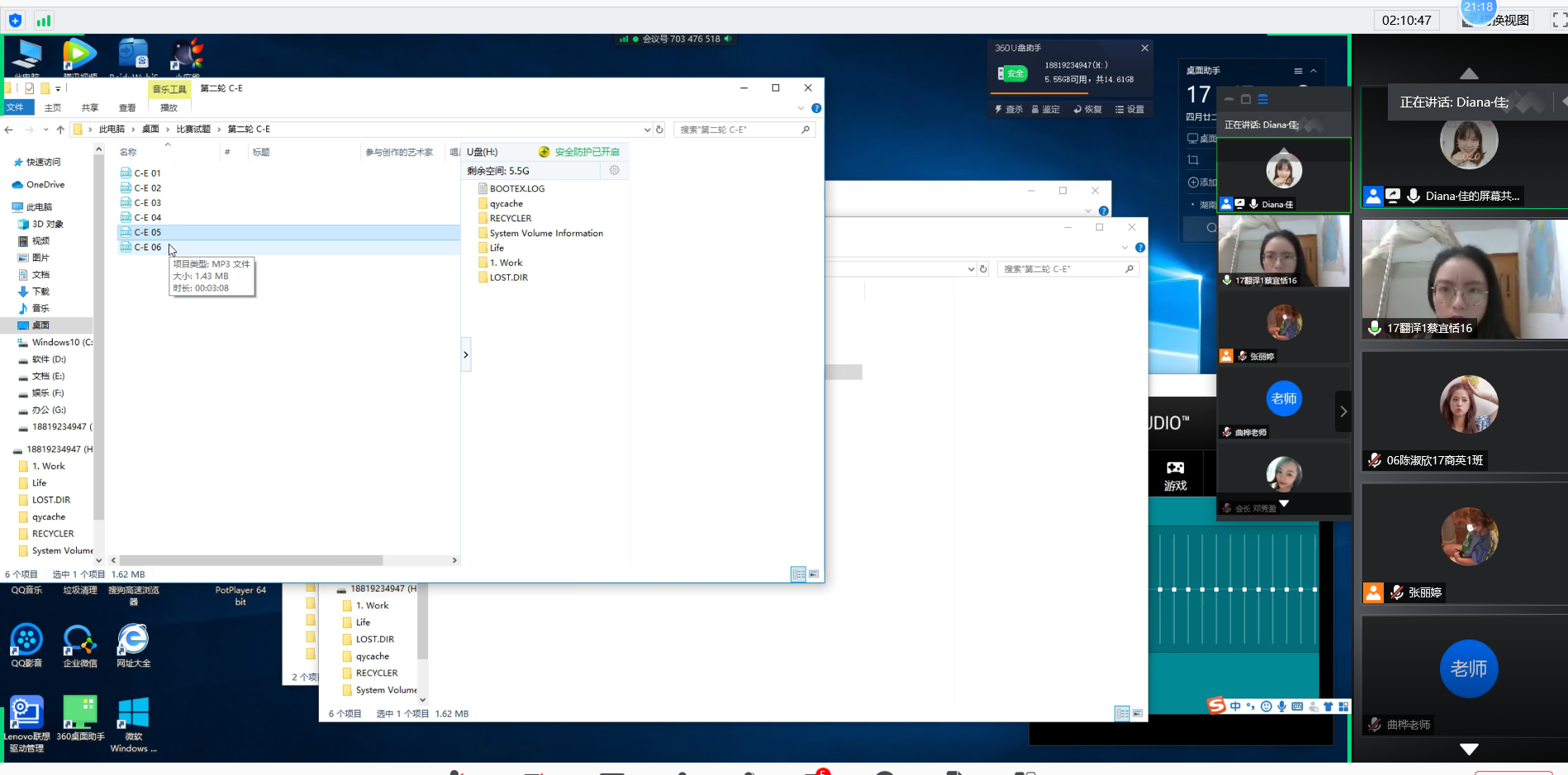Image resolution: width=1568 pixels, height=775 pixels.
Task: Click the 搜索"第二轮 C-E" search box in front window
Action: 745,130
